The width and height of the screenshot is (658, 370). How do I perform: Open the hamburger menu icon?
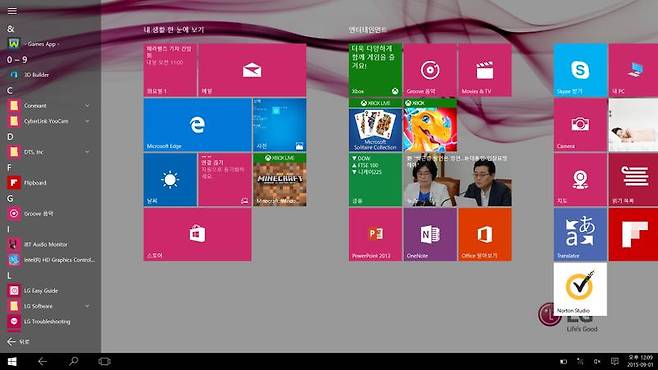(x=12, y=11)
